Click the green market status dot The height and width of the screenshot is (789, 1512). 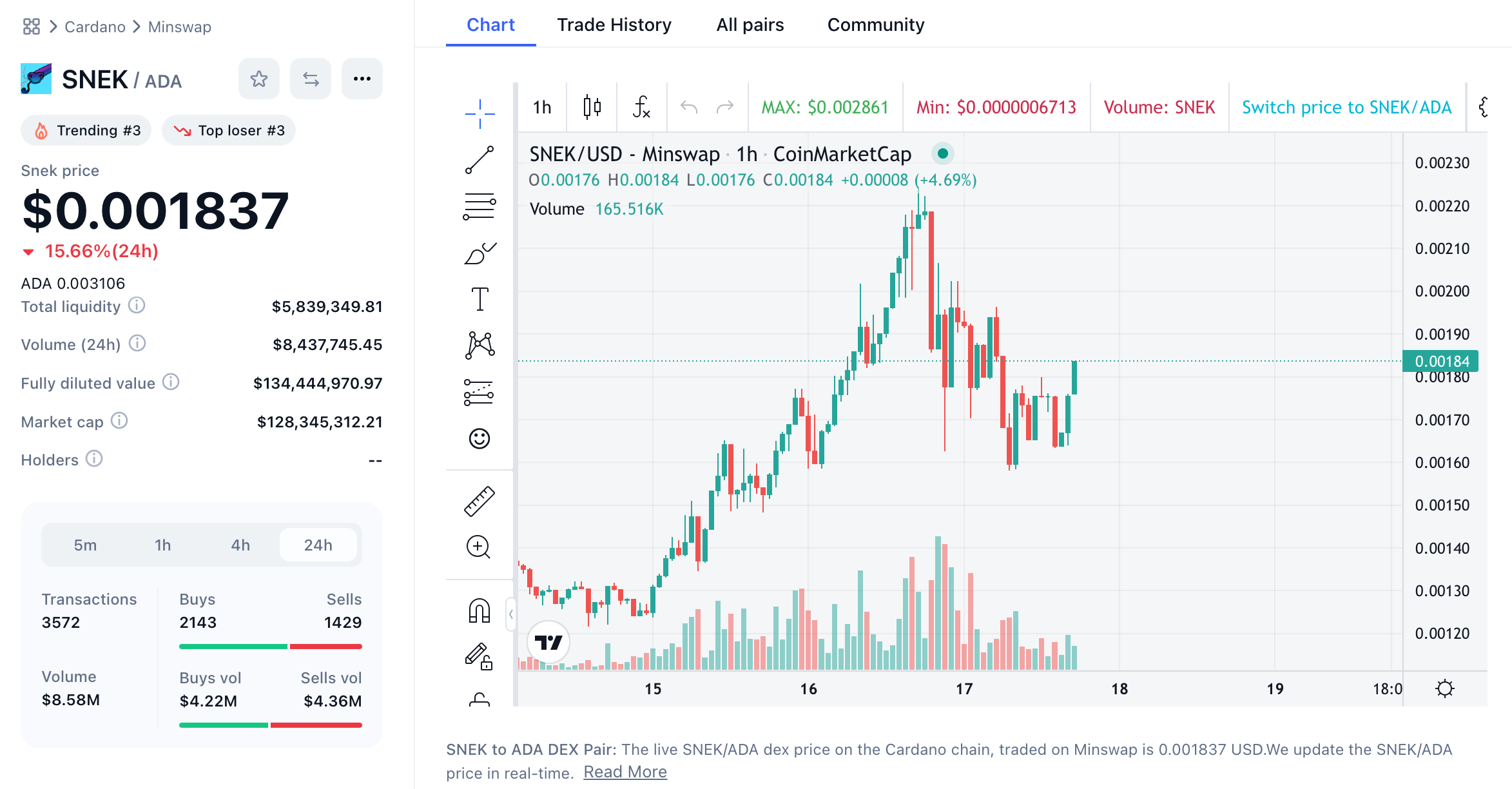pyautogui.click(x=943, y=153)
